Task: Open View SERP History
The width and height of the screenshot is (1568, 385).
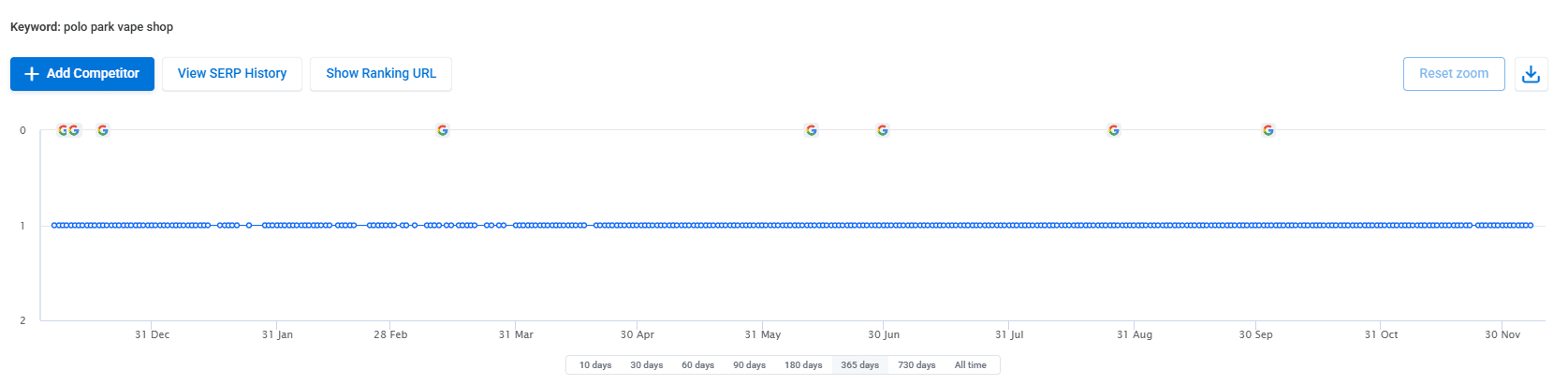Action: [x=232, y=74]
